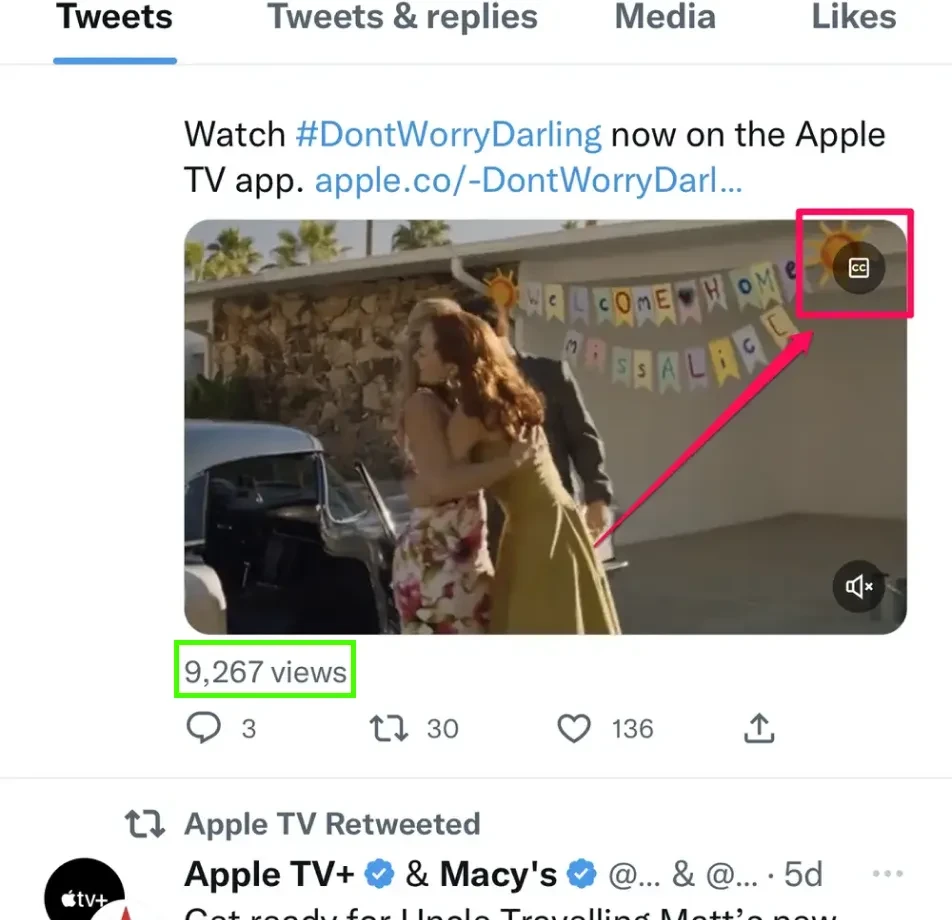This screenshot has width=952, height=920.
Task: Click the 9,267 views count
Action: [x=265, y=672]
